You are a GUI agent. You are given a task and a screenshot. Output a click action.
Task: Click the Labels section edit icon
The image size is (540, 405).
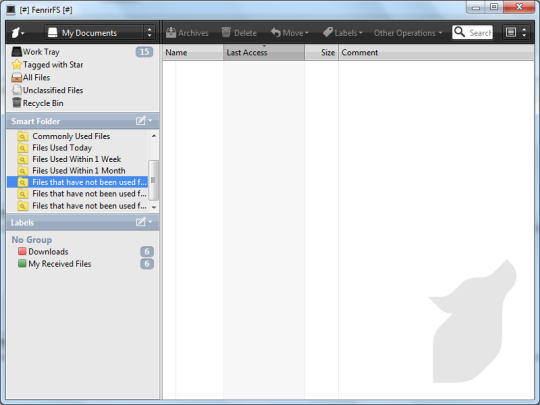coord(141,222)
